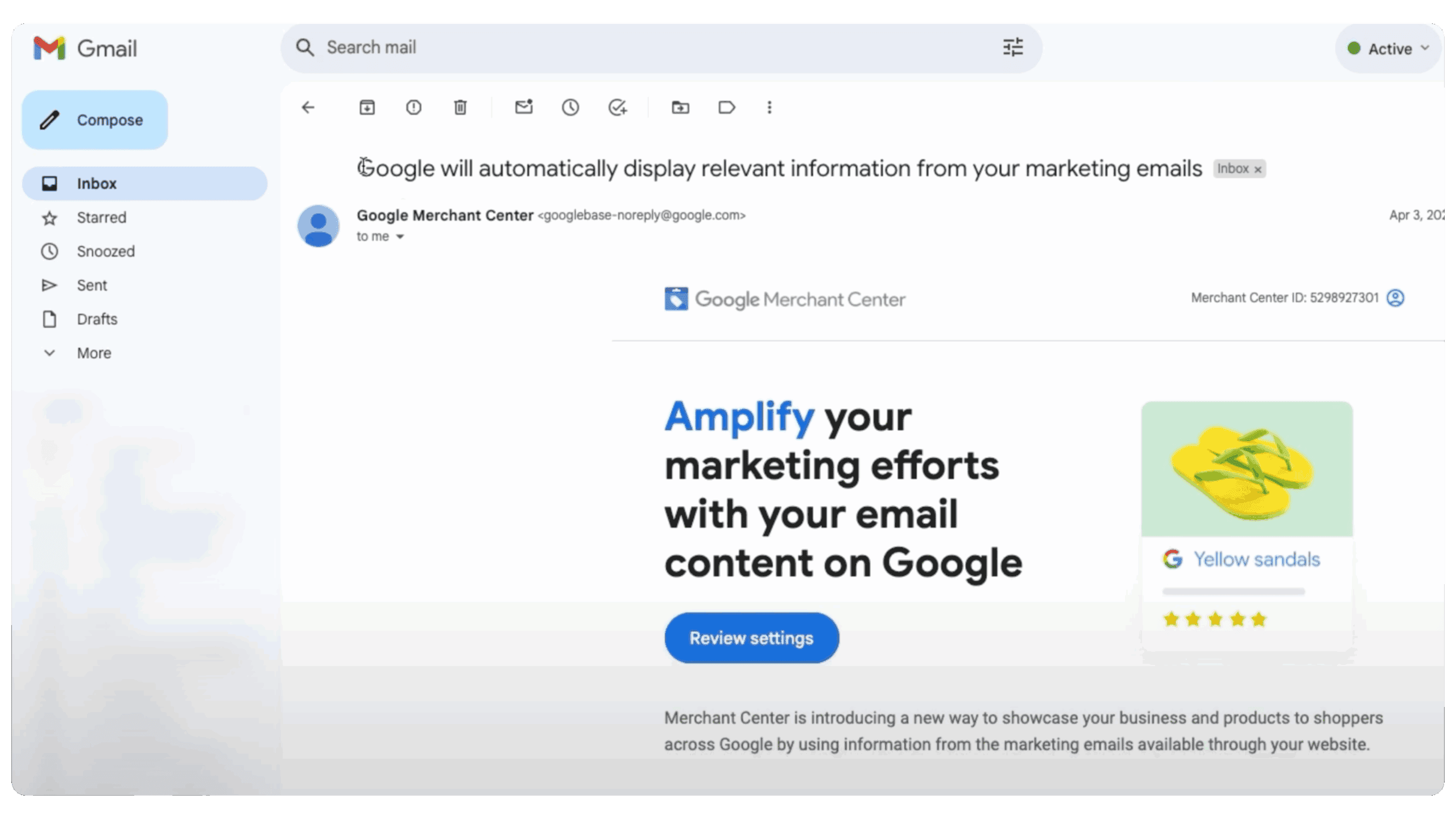Report this email as spam
Screen dimensions: 1456x819
point(413,107)
